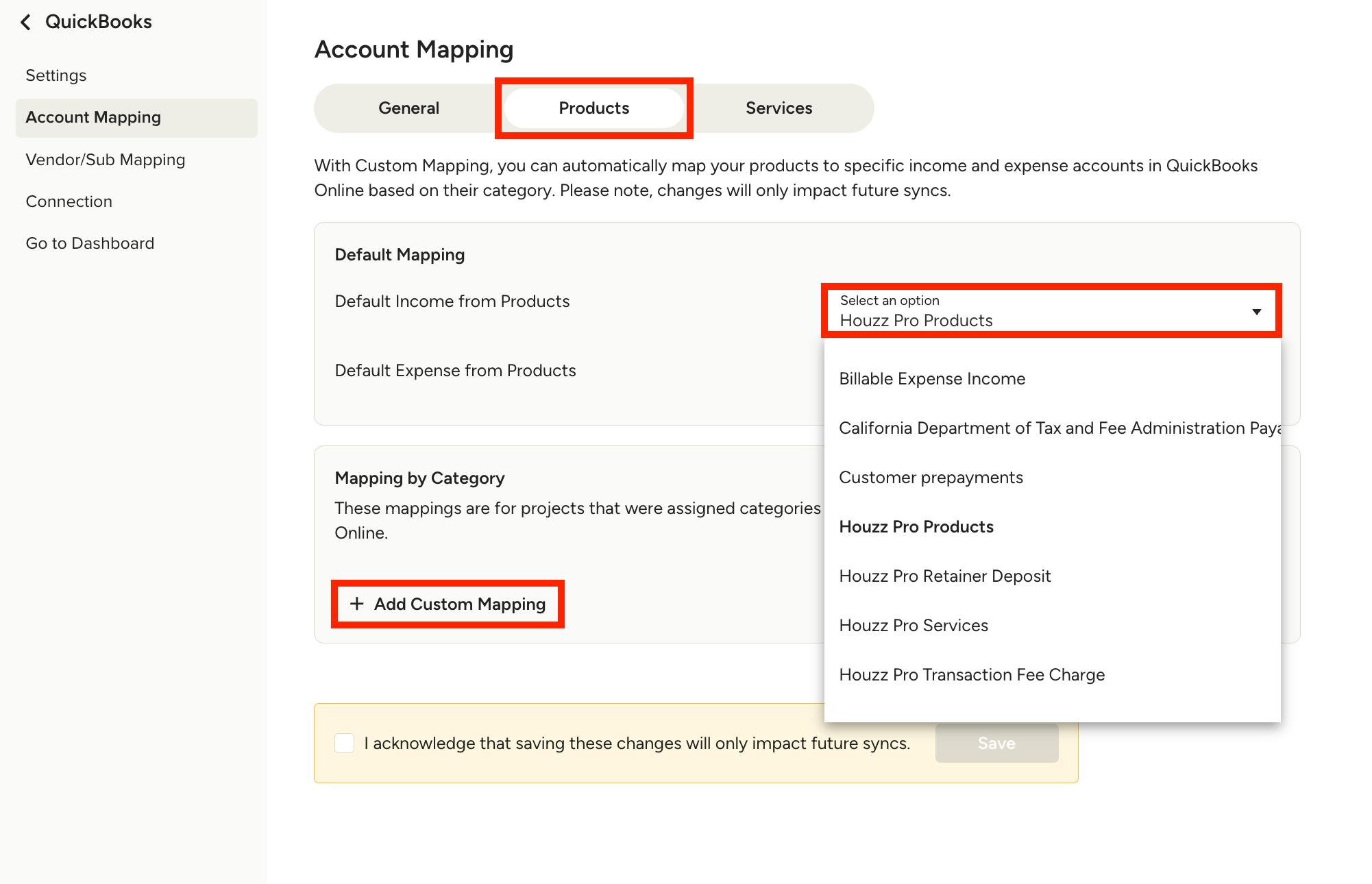1372x884 pixels.
Task: Click the dropdown arrow on Default Income field
Action: pyautogui.click(x=1256, y=312)
